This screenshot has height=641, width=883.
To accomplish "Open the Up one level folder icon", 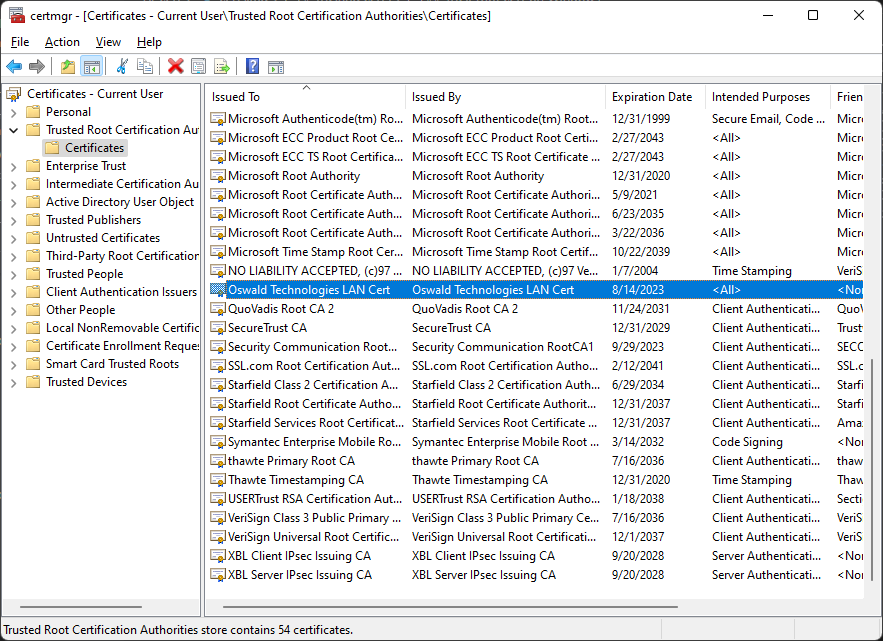I will 66,67.
